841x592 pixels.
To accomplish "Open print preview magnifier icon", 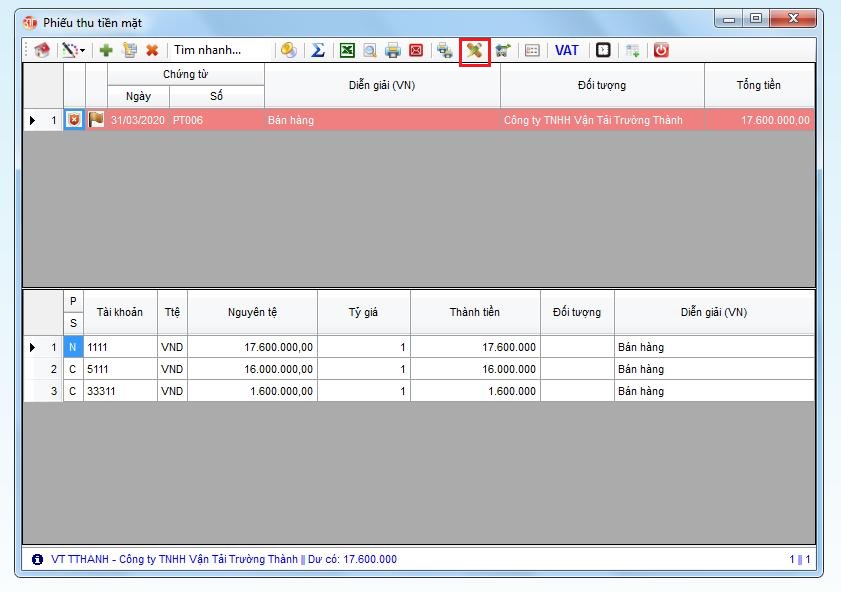I will (x=370, y=50).
